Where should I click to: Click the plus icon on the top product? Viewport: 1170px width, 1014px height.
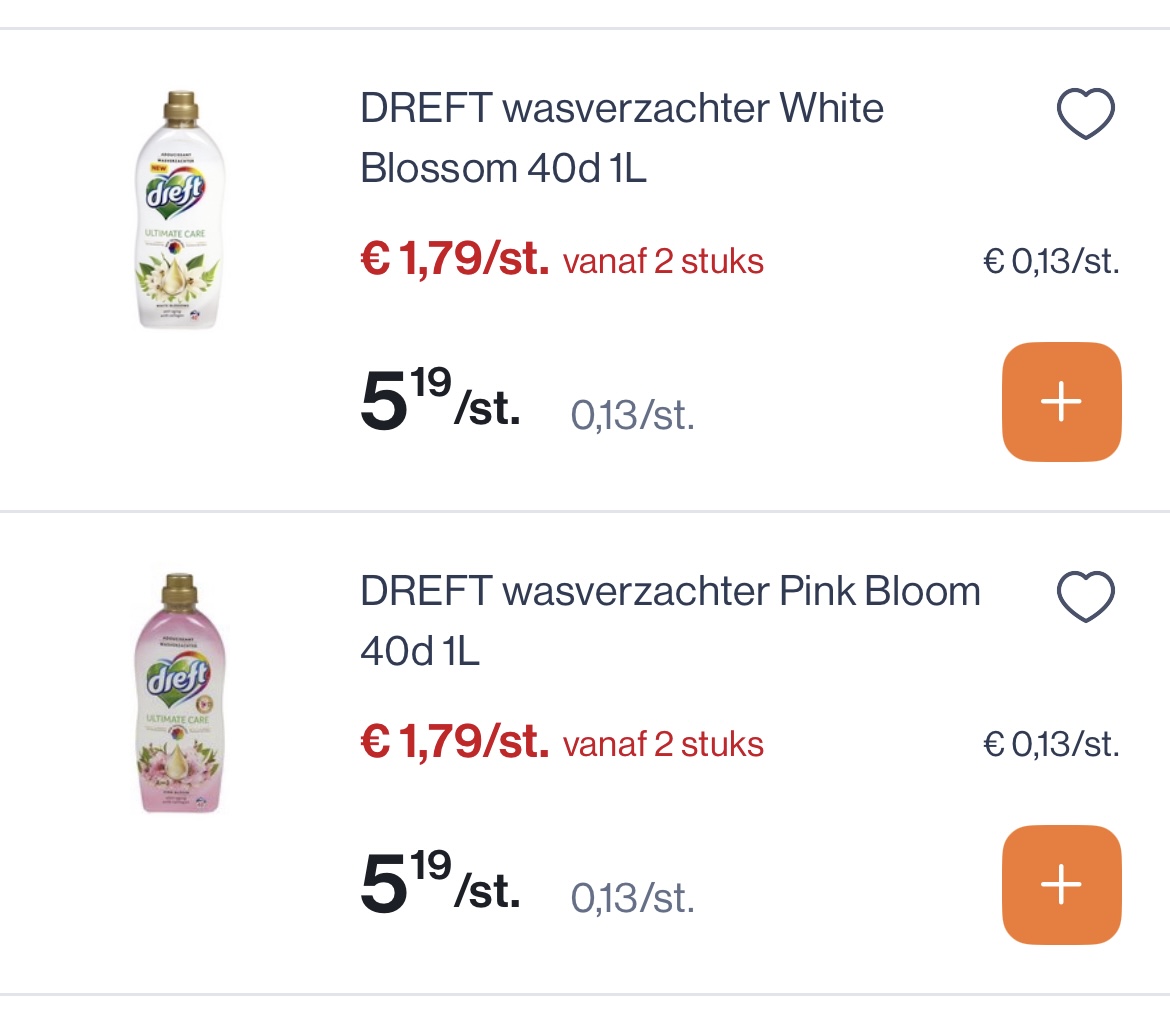tap(1061, 401)
